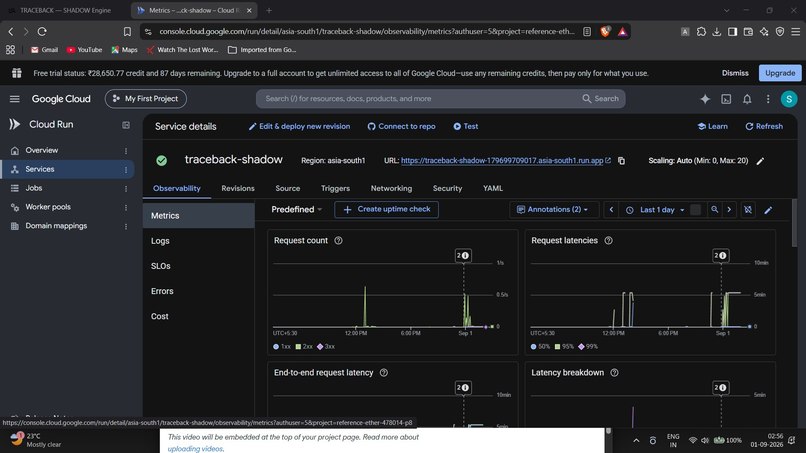This screenshot has height=453, width=806.
Task: Go to next time range arrow
Action: (729, 209)
